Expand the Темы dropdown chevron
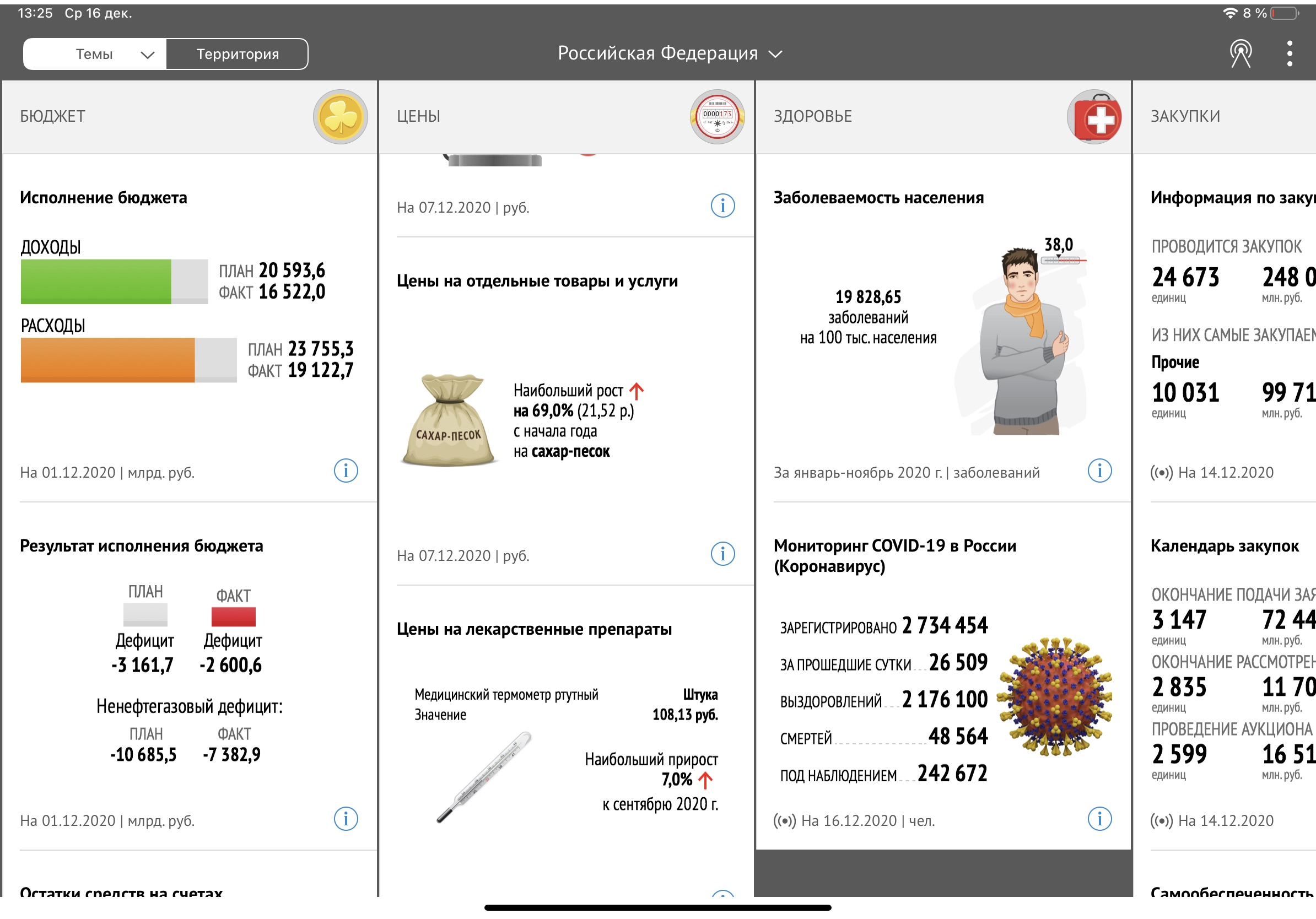Image resolution: width=1316 pixels, height=919 pixels. click(x=147, y=55)
